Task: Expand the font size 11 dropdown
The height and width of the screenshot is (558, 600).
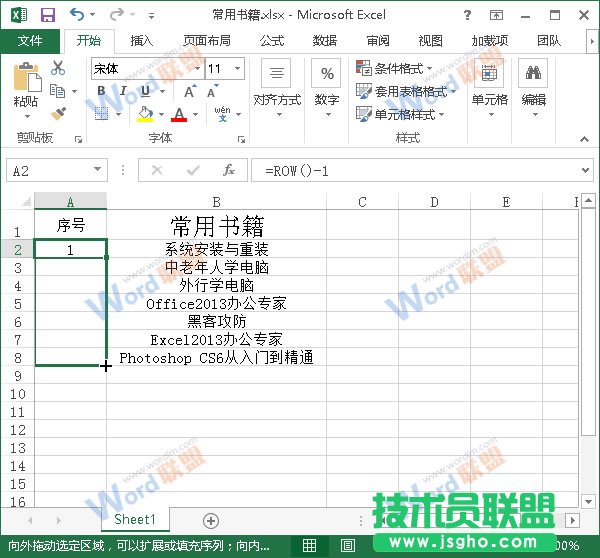Action: (237, 69)
